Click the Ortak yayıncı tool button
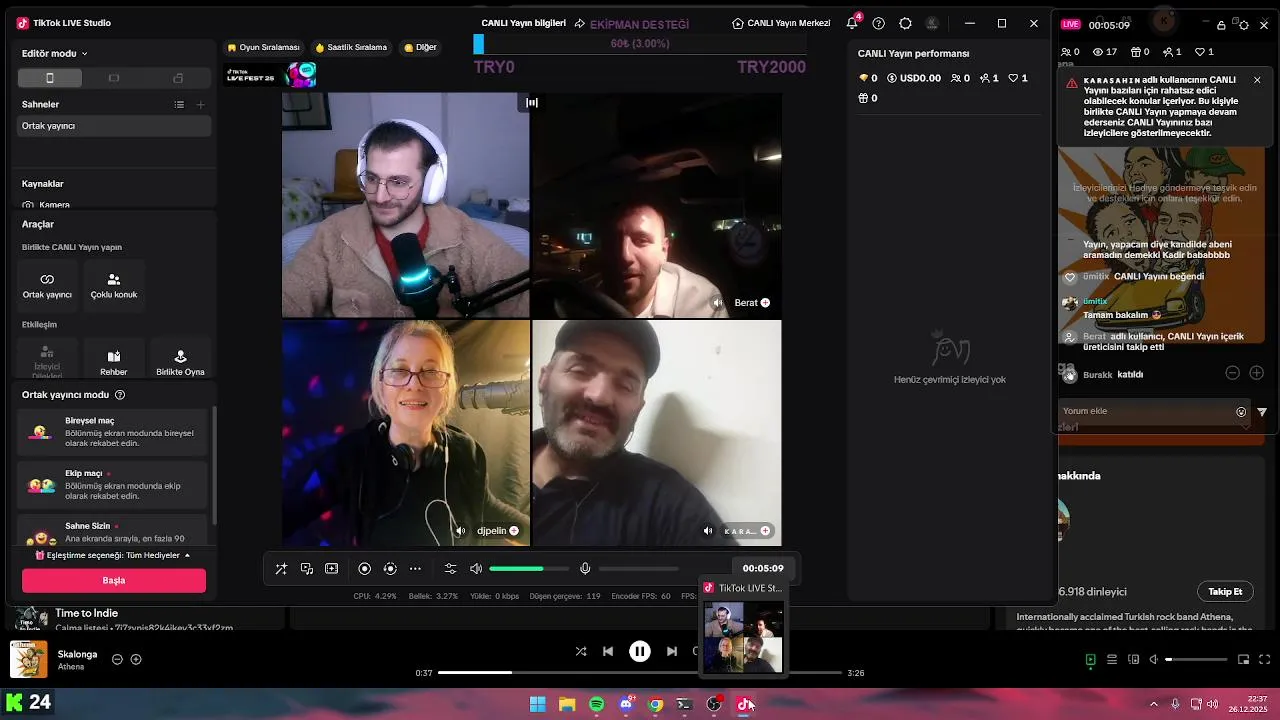1280x720 pixels. 47,286
